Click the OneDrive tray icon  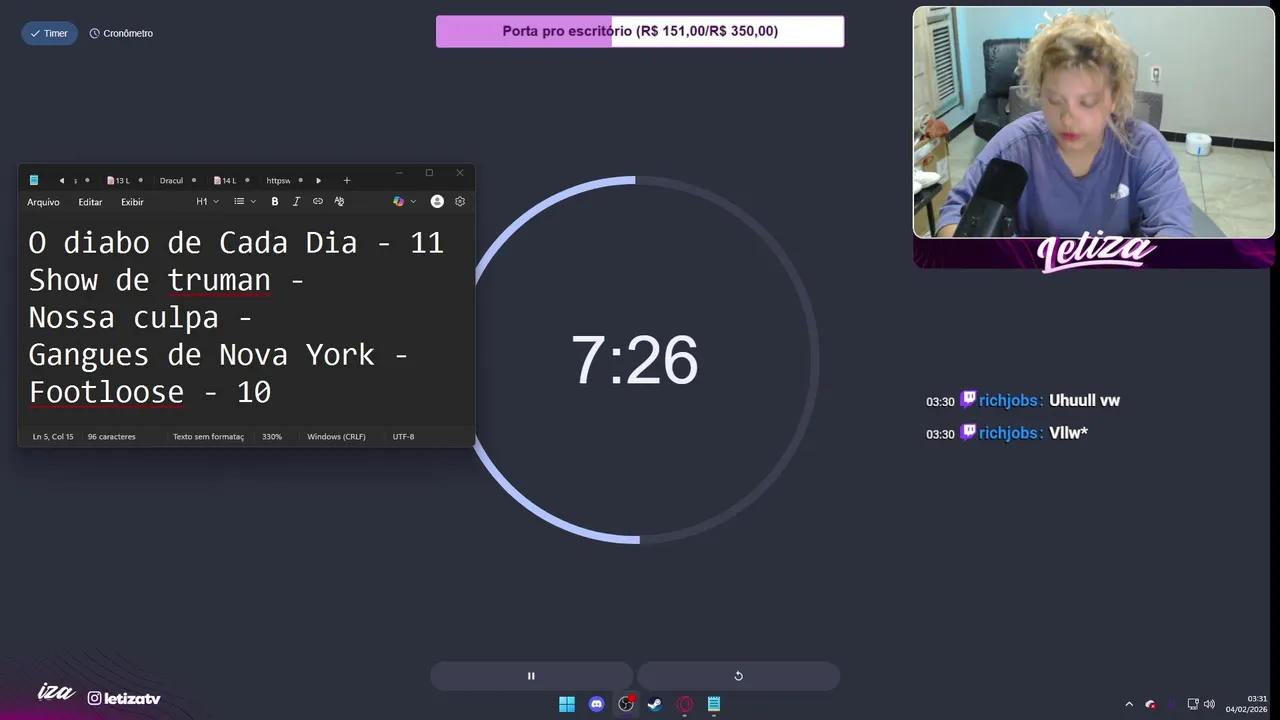pos(1151,704)
